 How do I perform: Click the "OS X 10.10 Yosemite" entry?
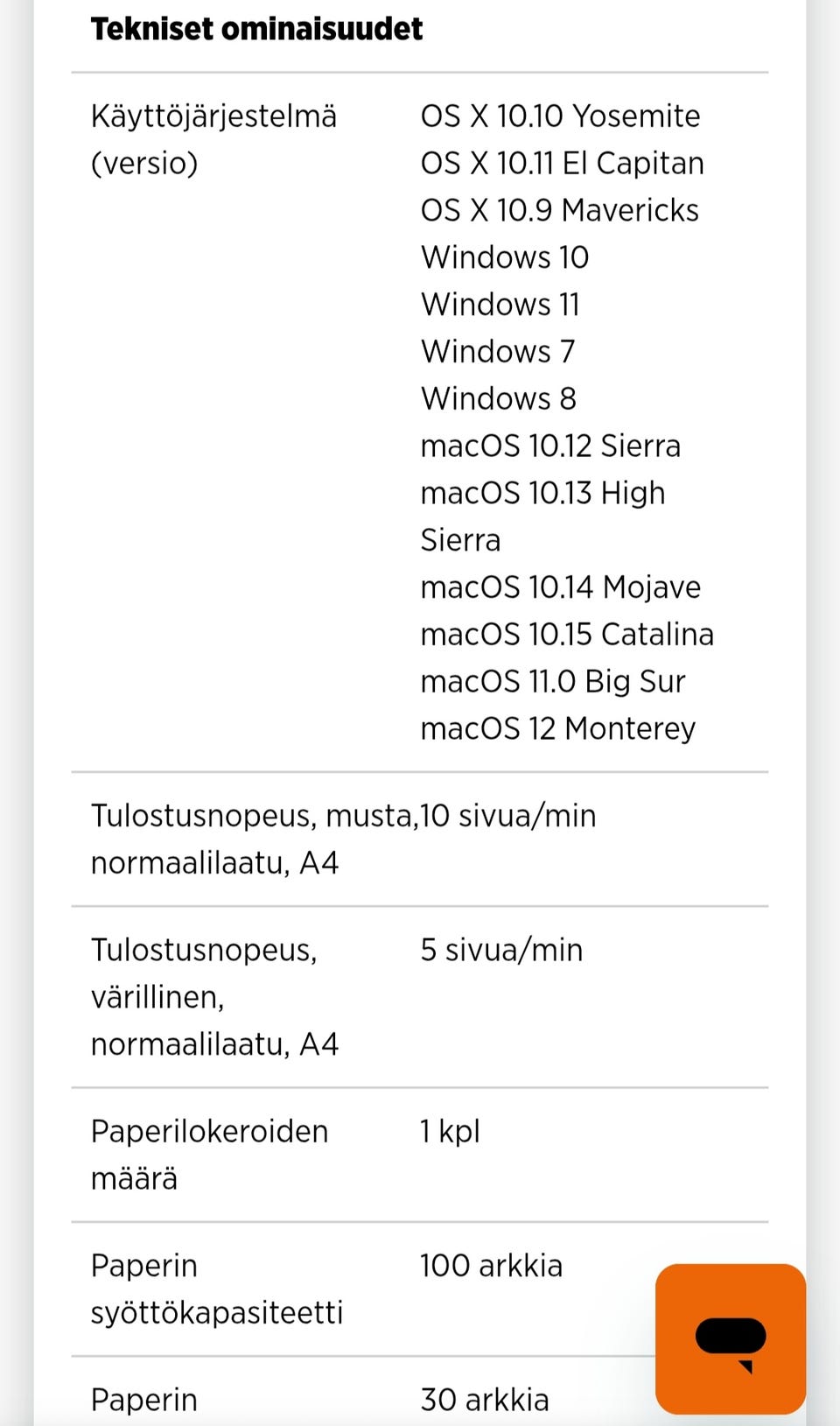560,116
